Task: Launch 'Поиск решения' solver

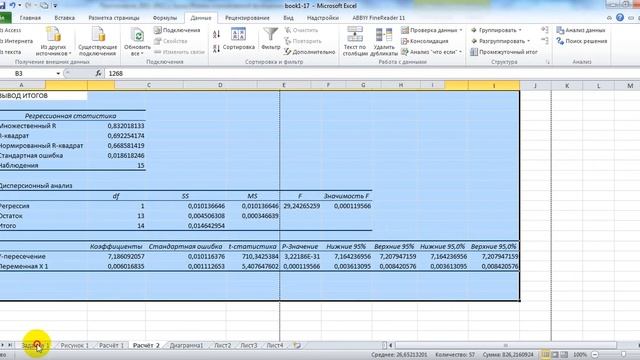Action: pyautogui.click(x=582, y=41)
